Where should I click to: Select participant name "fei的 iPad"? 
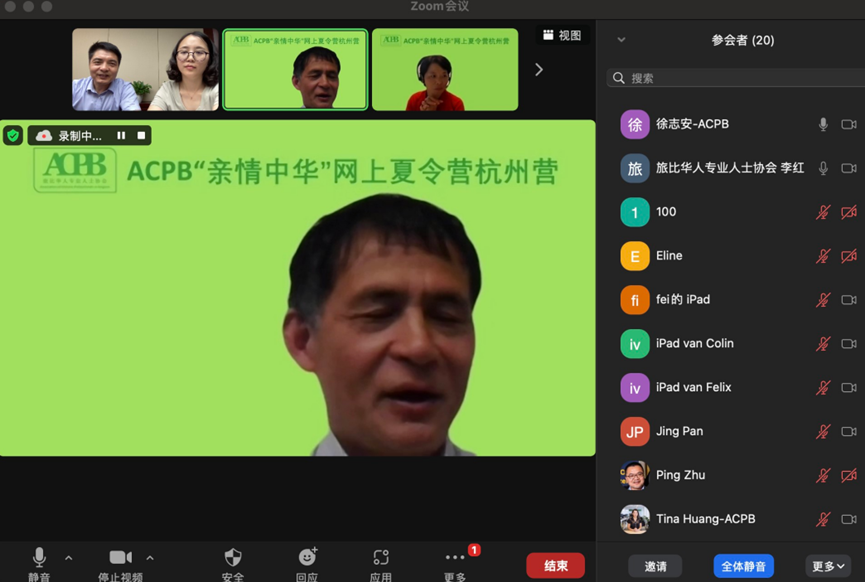click(683, 300)
